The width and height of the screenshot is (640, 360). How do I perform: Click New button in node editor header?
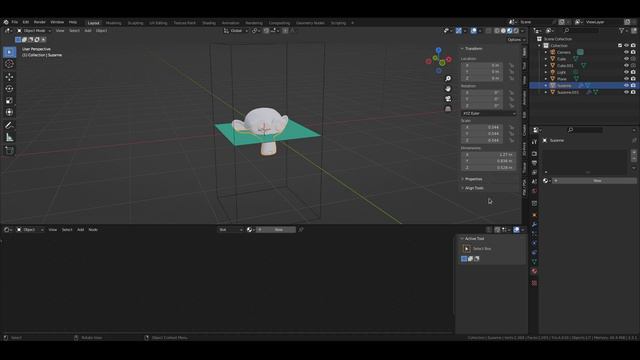(x=276, y=230)
